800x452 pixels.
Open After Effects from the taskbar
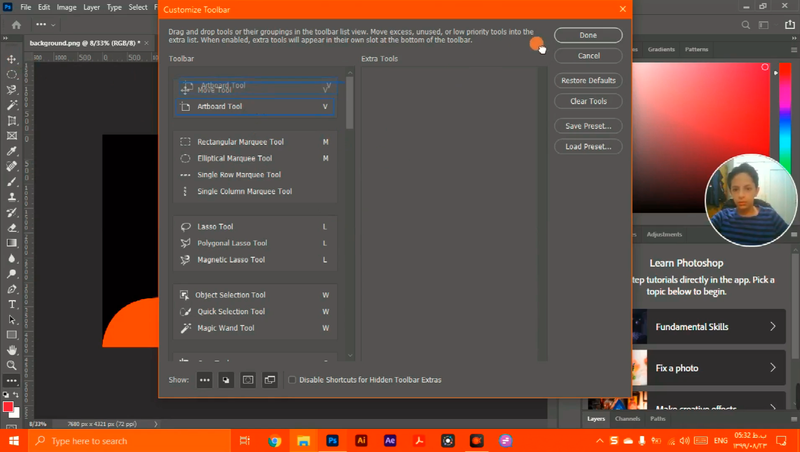[x=390, y=440]
